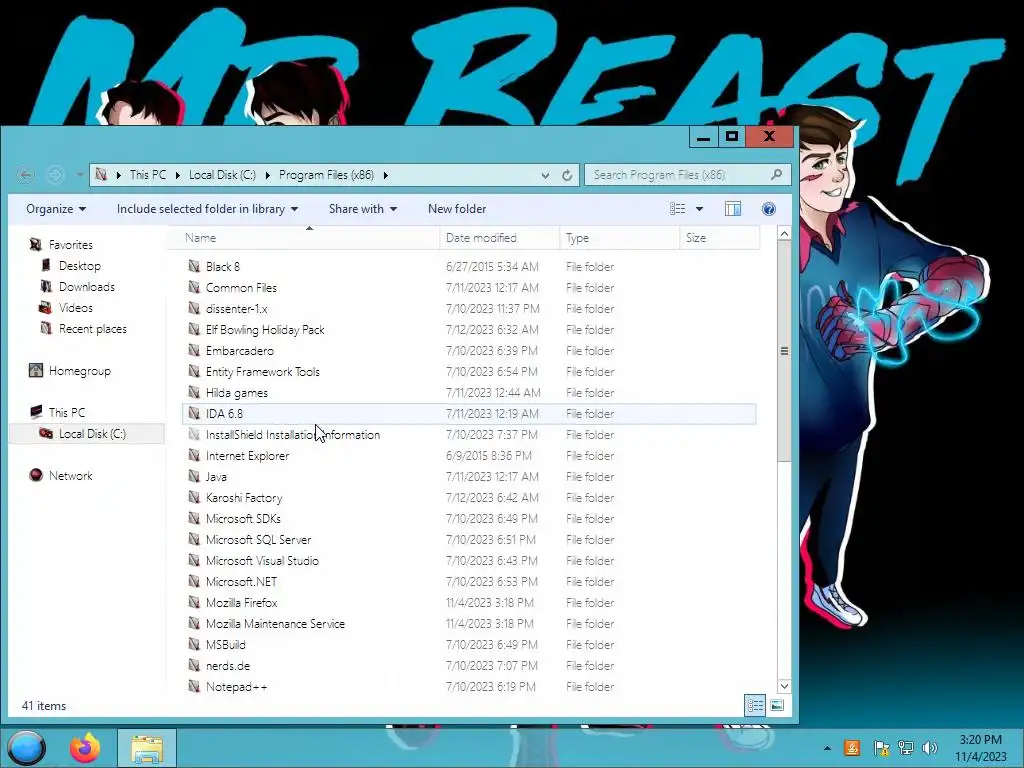
Task: Toggle the preview pane button
Action: pos(733,209)
